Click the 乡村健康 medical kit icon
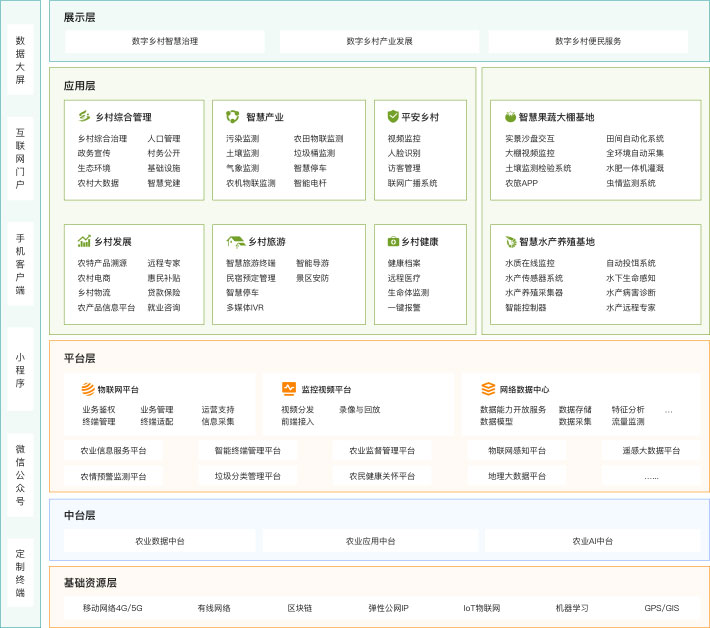 pyautogui.click(x=393, y=241)
